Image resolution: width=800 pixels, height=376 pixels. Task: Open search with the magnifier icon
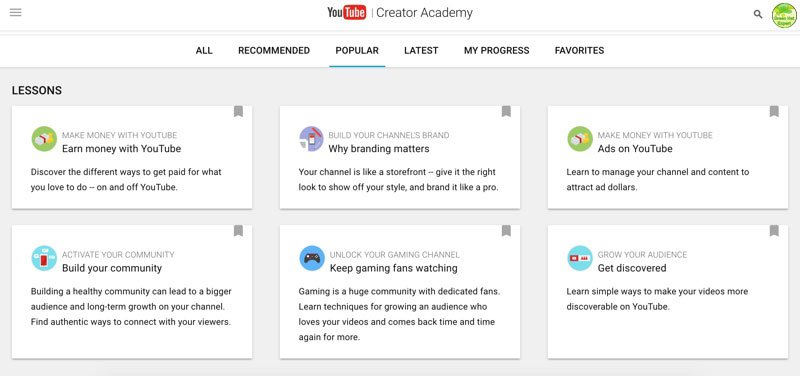[x=758, y=14]
